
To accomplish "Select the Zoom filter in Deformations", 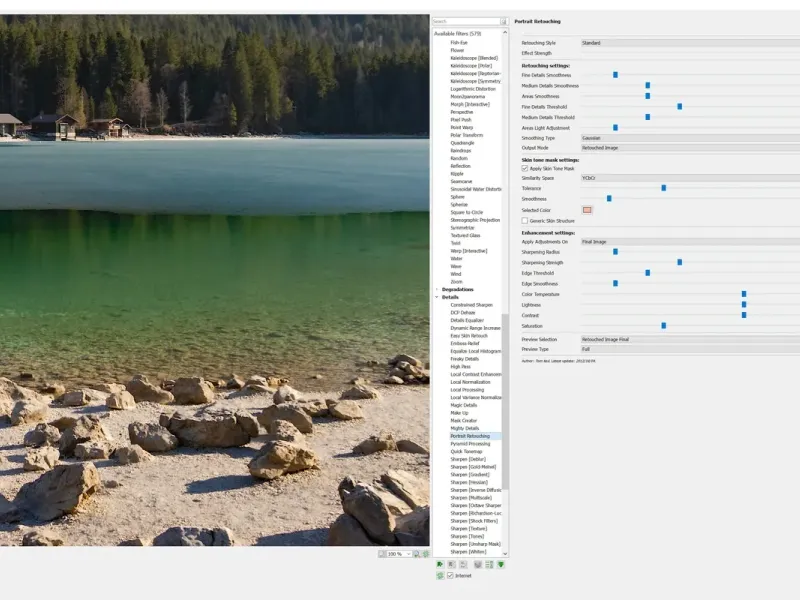I will coord(456,282).
